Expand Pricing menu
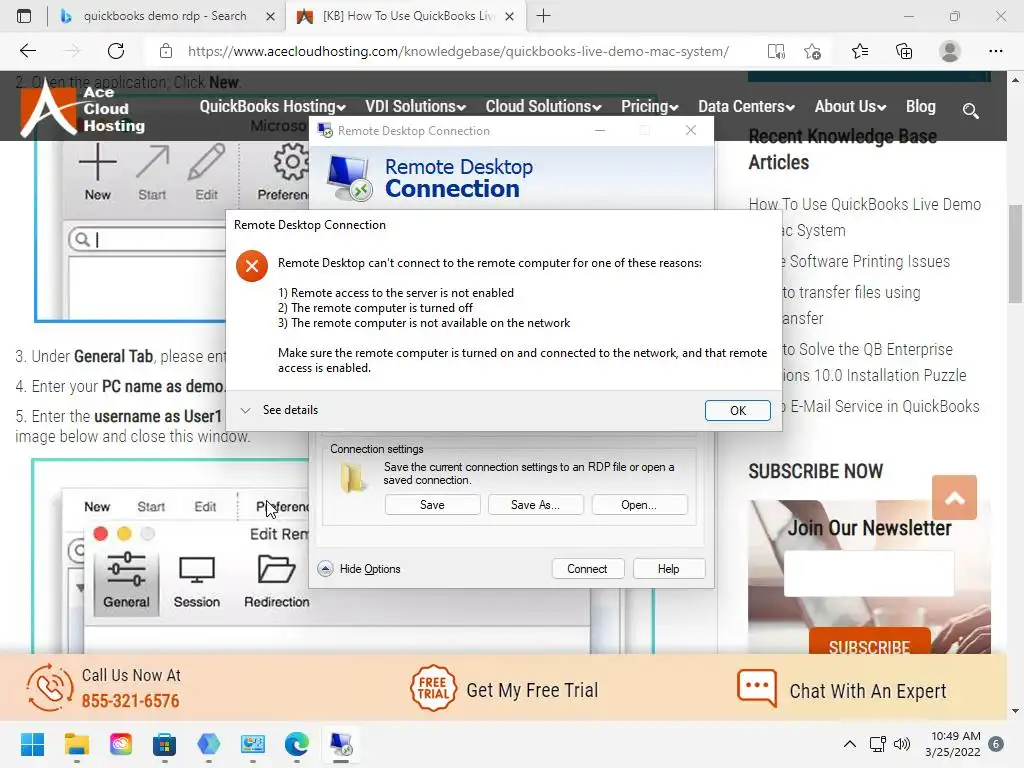 (x=650, y=106)
